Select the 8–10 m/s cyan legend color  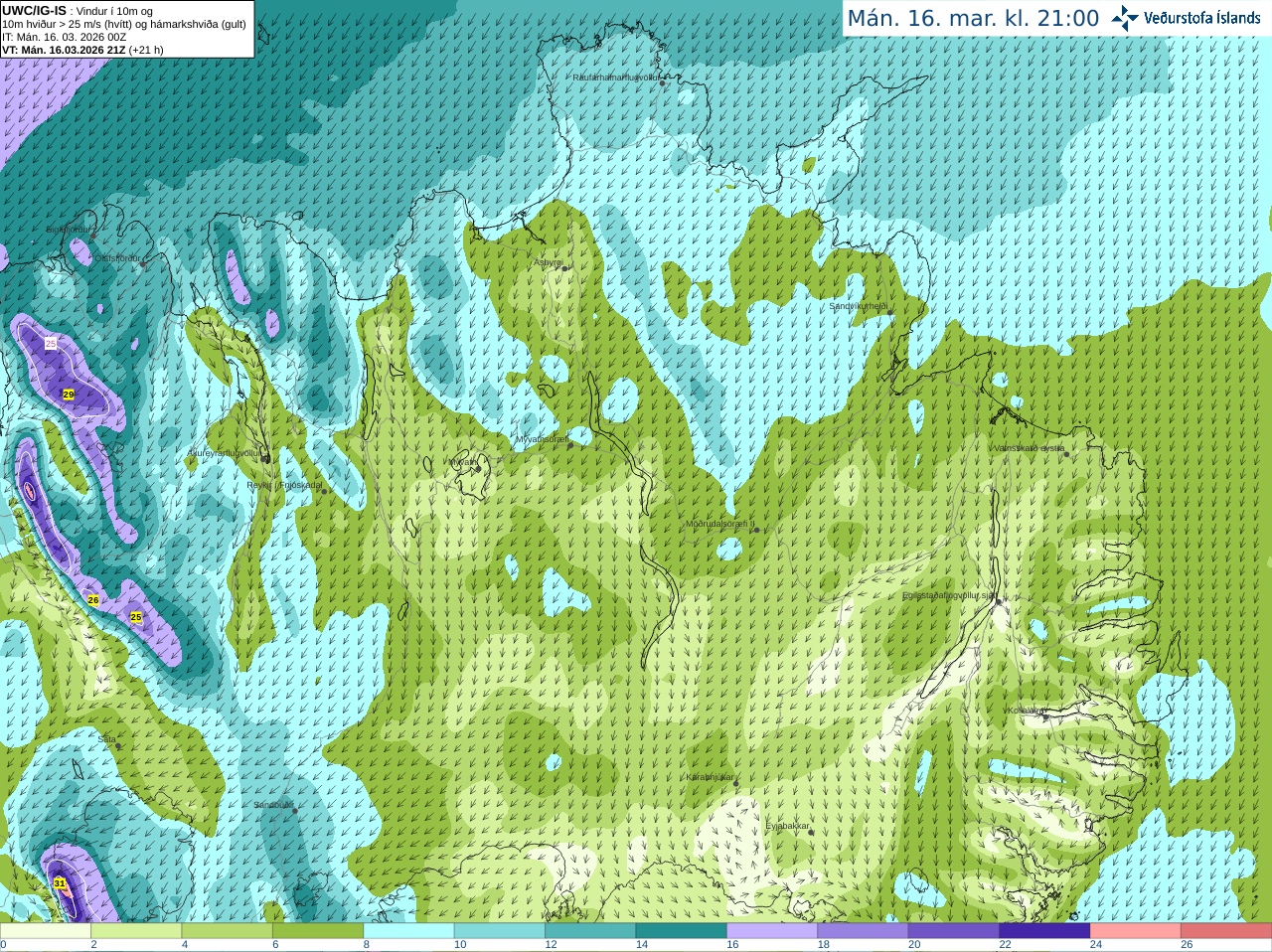point(408,931)
